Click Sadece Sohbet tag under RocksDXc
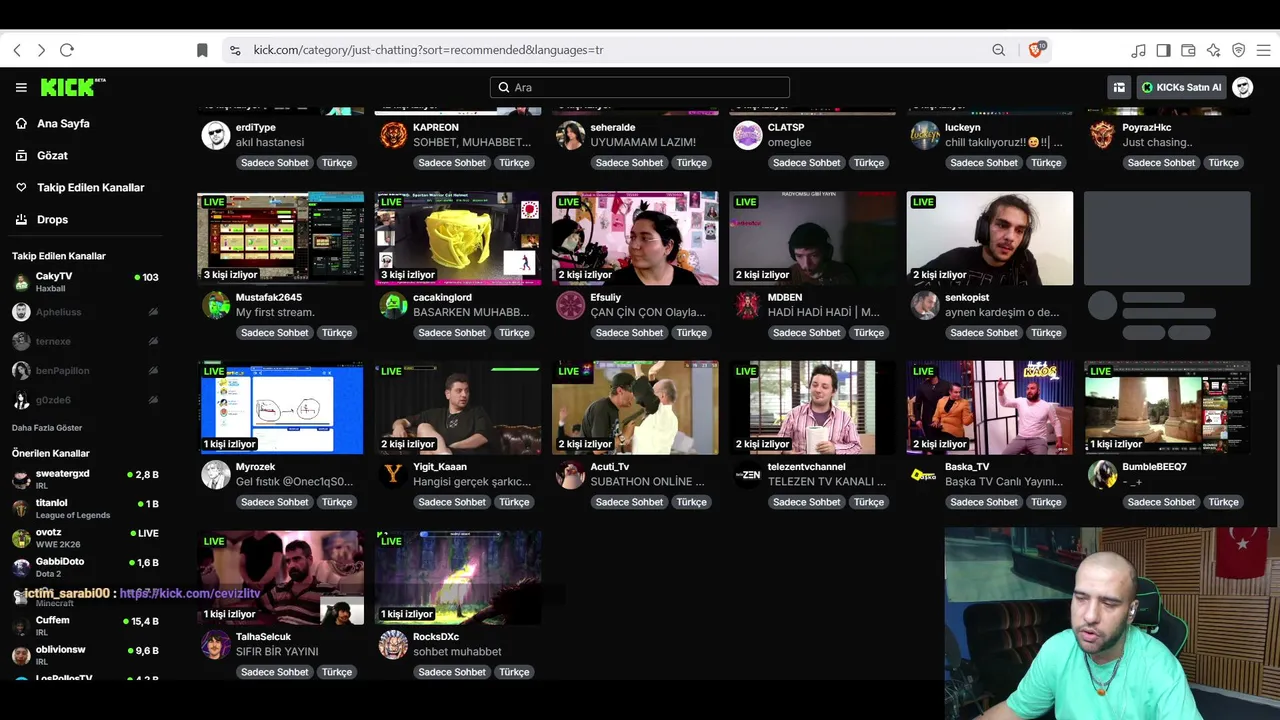The width and height of the screenshot is (1280, 720). (x=452, y=672)
